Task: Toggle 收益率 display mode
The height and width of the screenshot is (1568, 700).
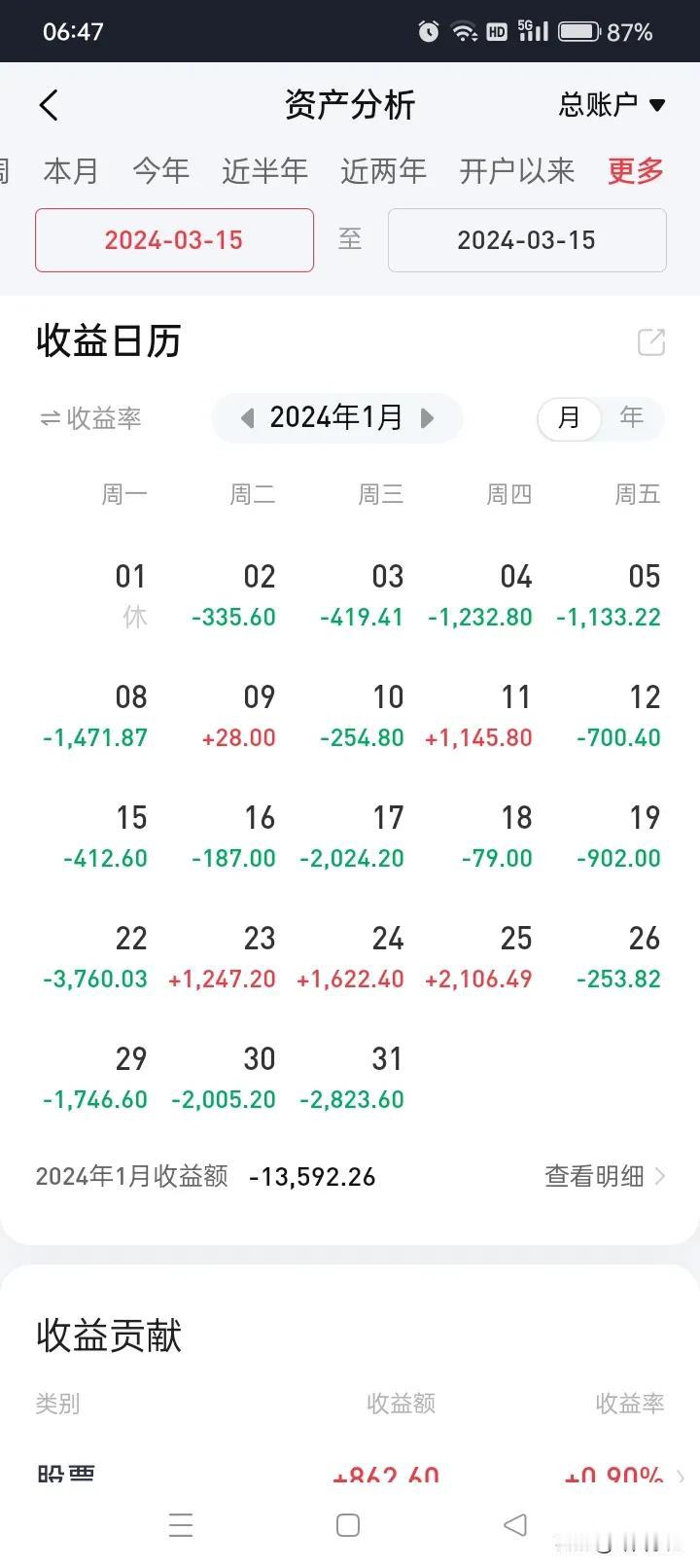Action: tap(90, 418)
